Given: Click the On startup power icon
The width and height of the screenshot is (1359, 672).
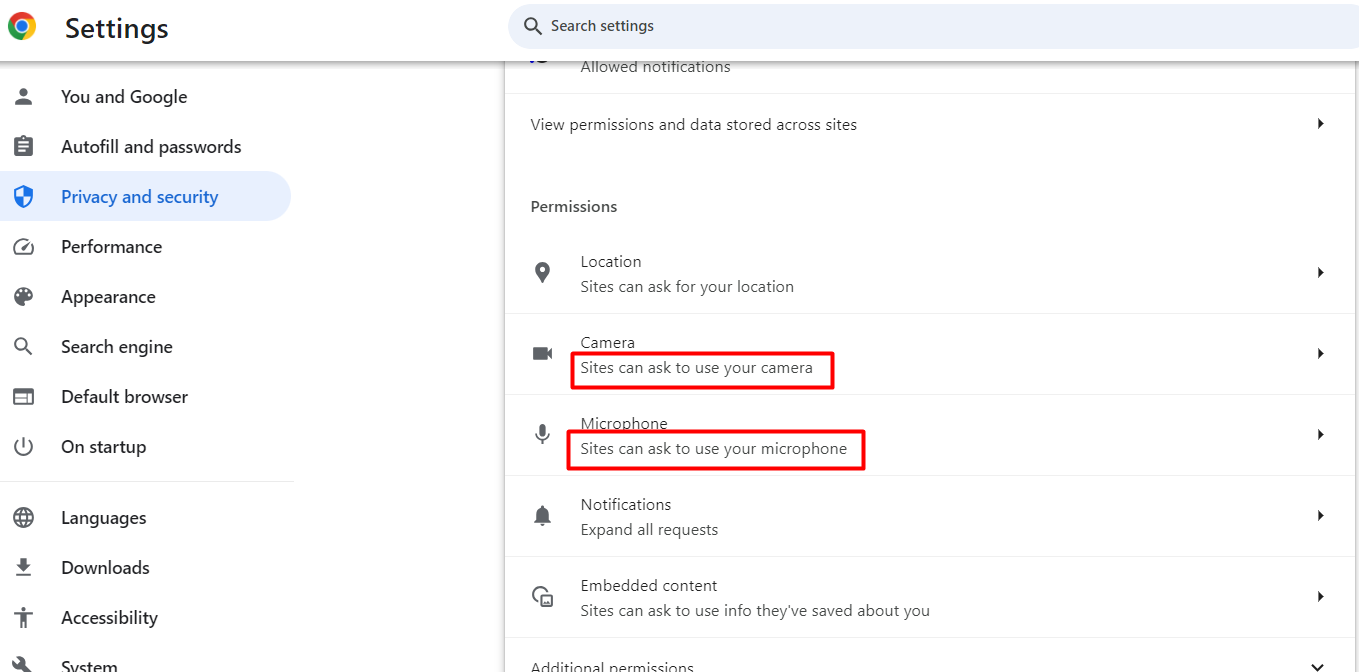Looking at the screenshot, I should coord(23,447).
